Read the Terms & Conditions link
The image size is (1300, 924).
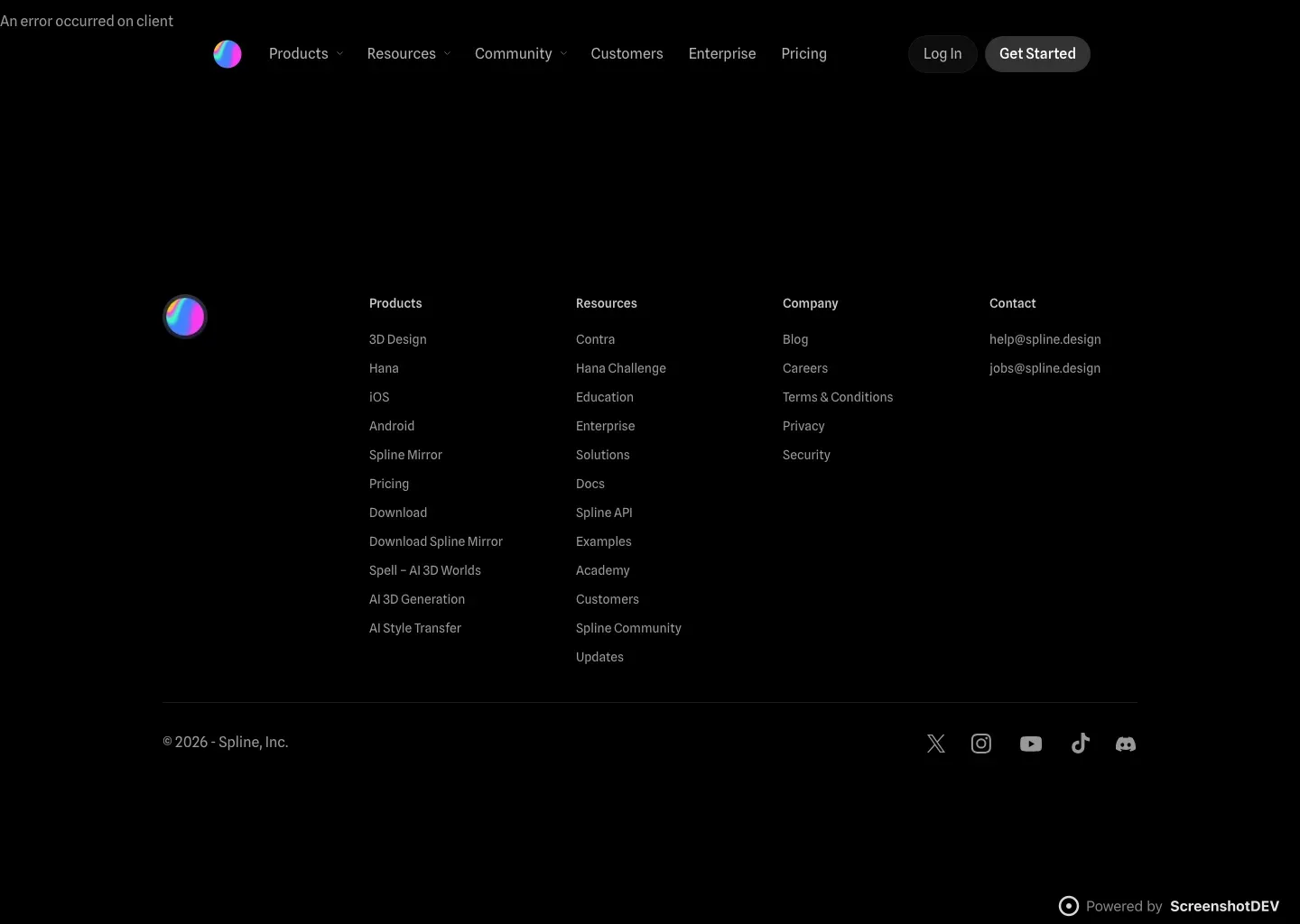[838, 397]
